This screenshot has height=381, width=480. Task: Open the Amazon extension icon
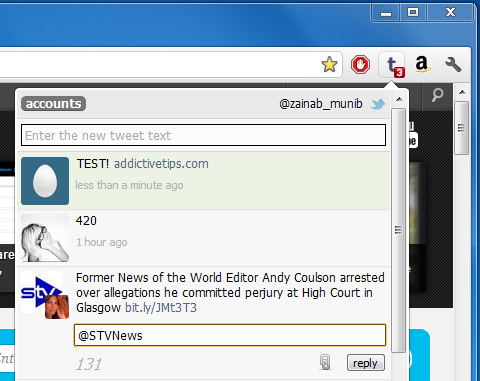tap(422, 64)
